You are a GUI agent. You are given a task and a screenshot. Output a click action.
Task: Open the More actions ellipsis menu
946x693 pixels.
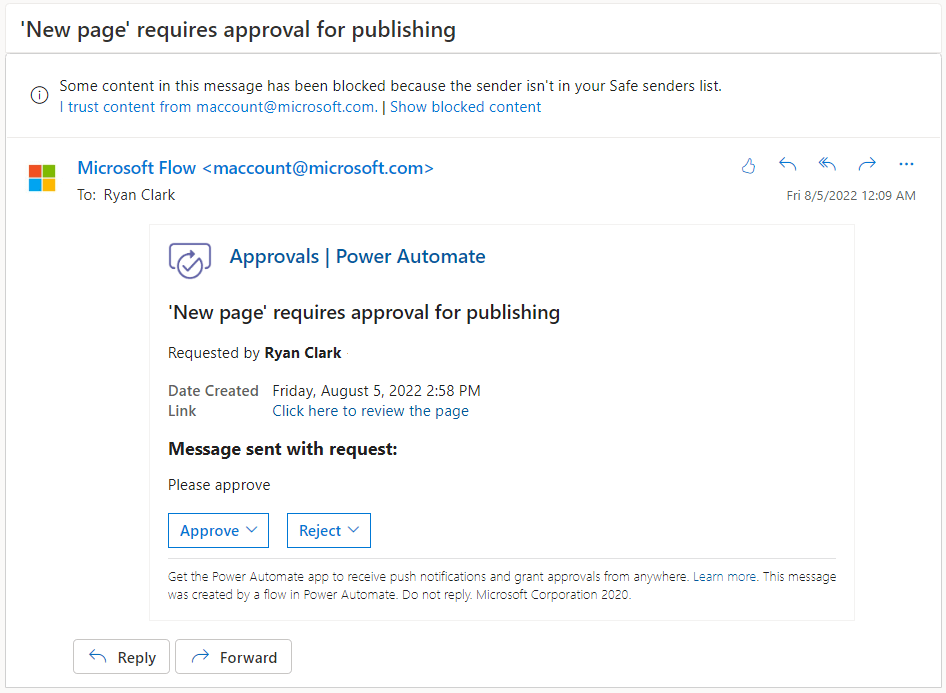tap(906, 164)
